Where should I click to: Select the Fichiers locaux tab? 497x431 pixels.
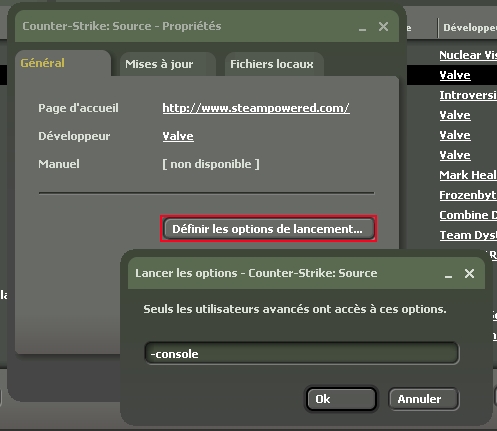point(274,64)
